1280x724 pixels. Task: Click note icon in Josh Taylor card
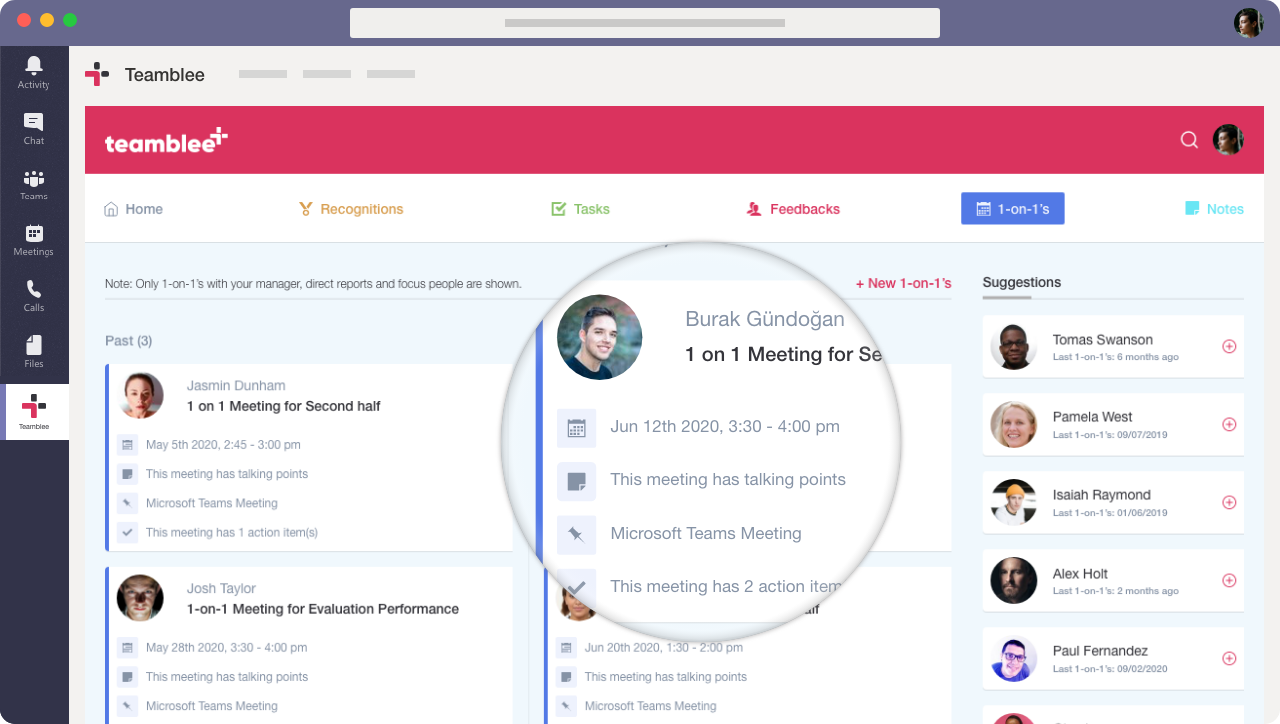tap(127, 677)
